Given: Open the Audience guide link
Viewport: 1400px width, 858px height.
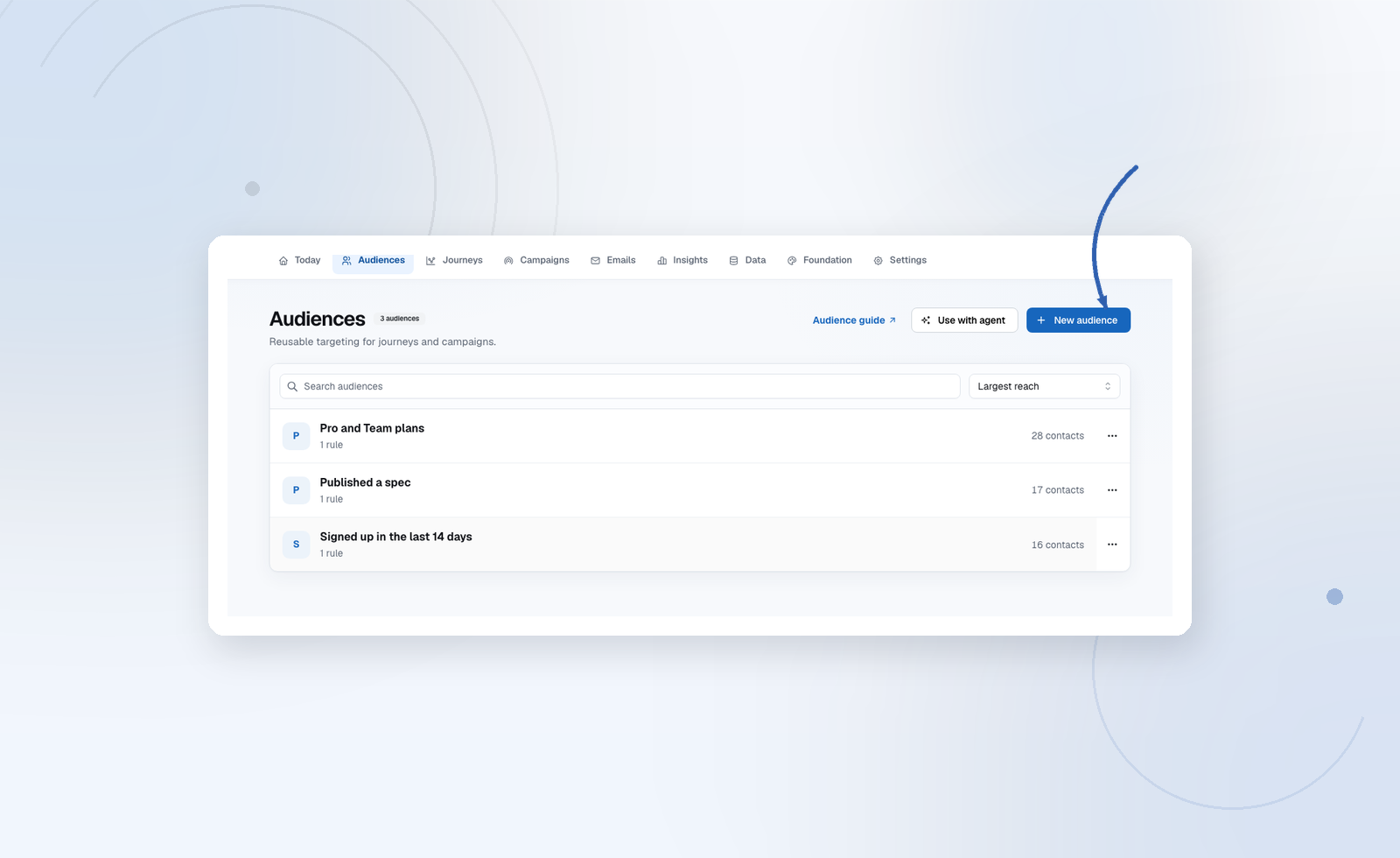Looking at the screenshot, I should coord(854,320).
